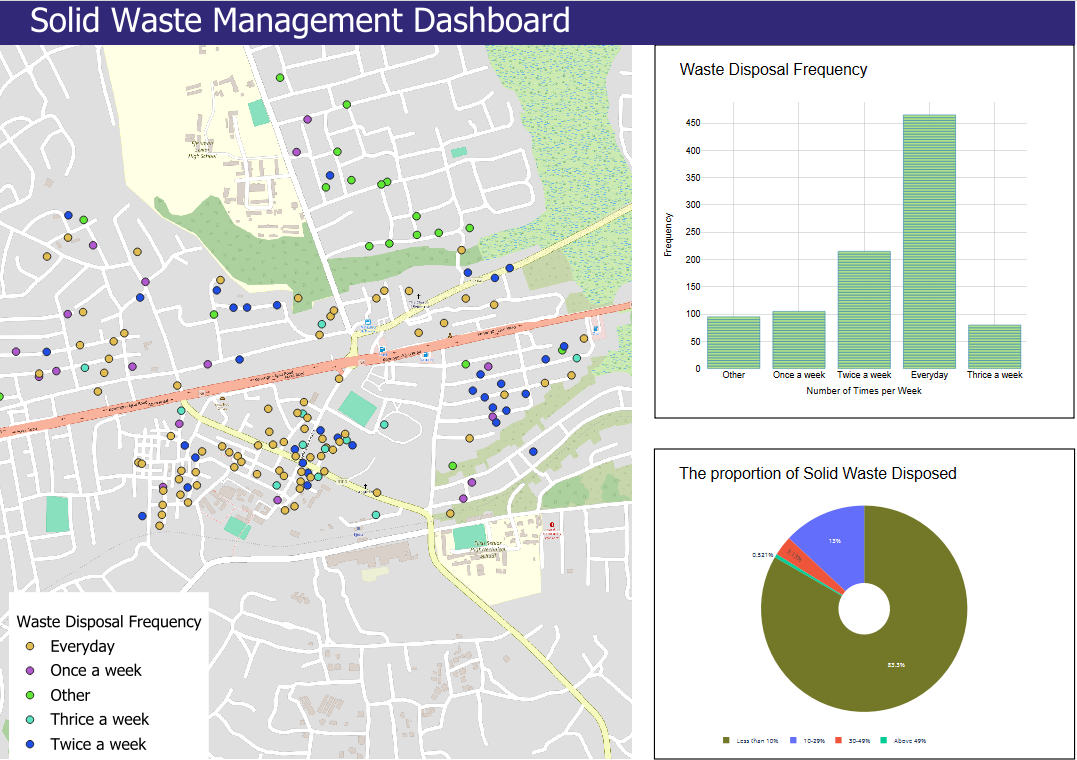Click the purple Once a week legend dot
This screenshot has width=1077, height=760.
(x=28, y=670)
